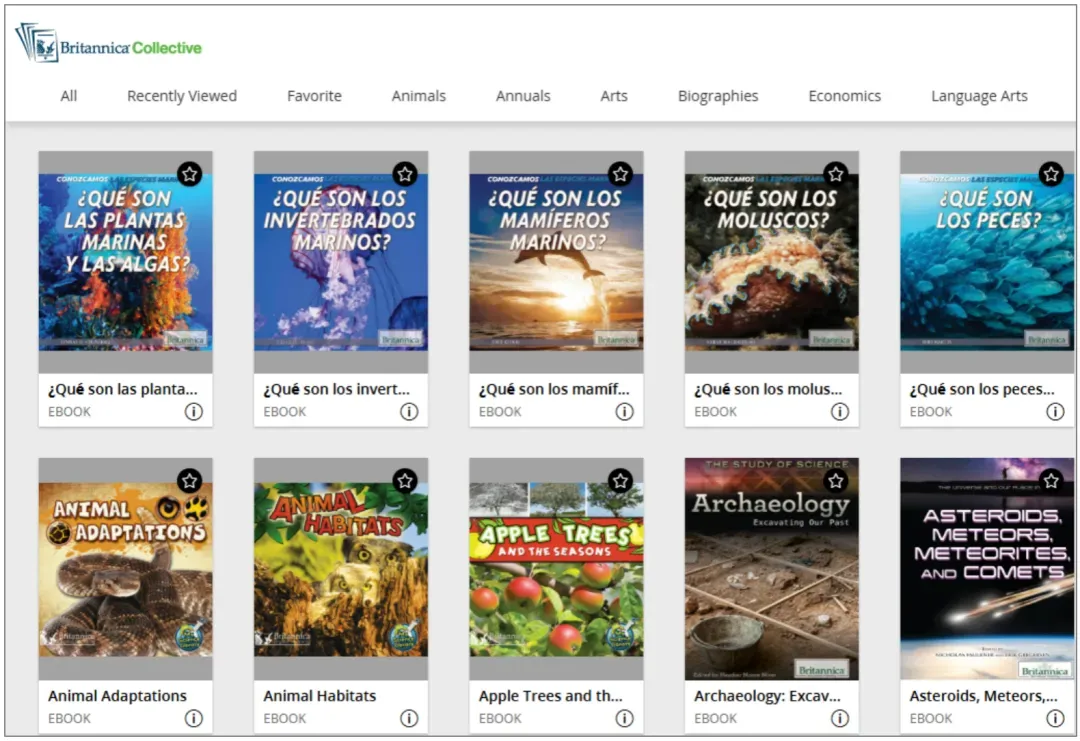Open info icon for Archaeology ebook

coord(840,718)
